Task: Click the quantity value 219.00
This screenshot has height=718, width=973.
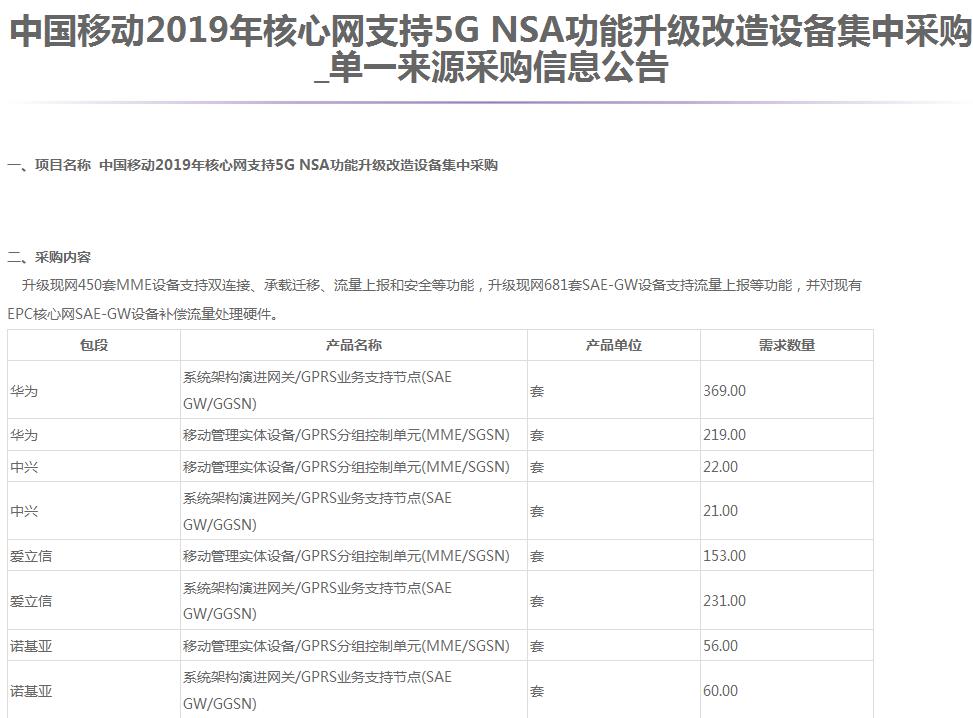Action: 724,435
